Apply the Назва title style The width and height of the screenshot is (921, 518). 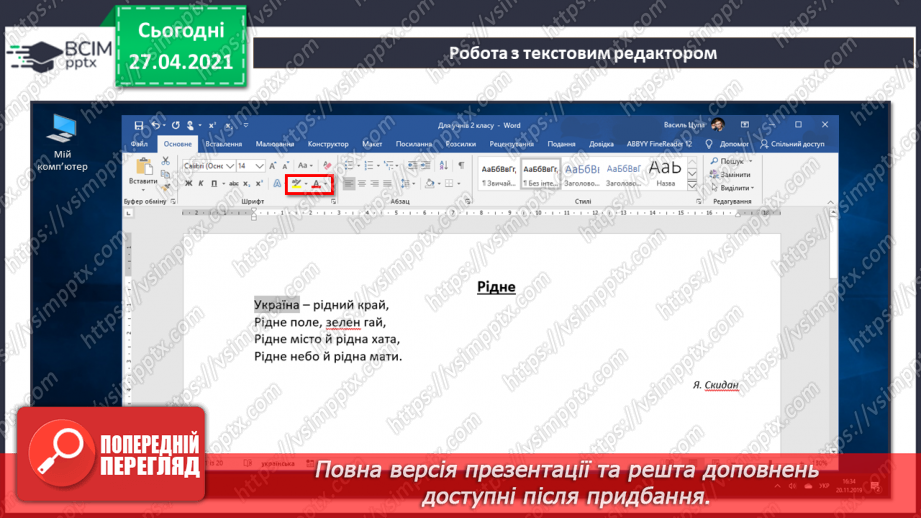[665, 174]
